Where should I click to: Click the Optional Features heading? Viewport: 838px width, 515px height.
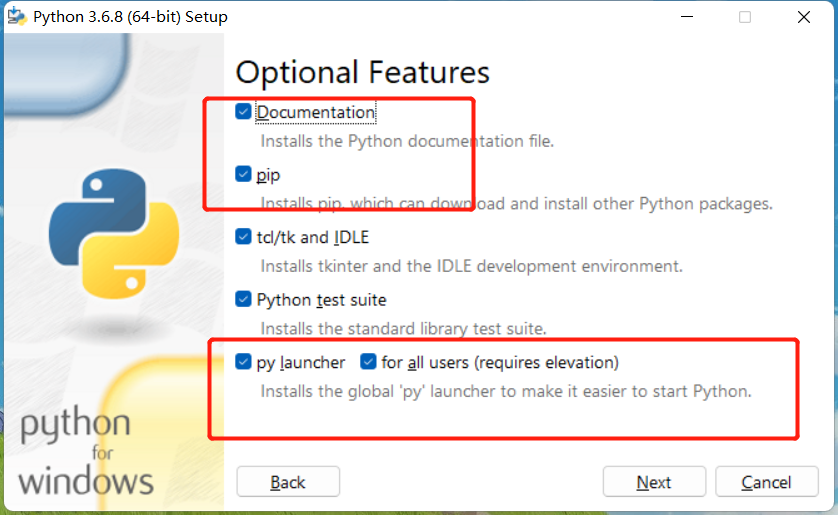[x=362, y=72]
